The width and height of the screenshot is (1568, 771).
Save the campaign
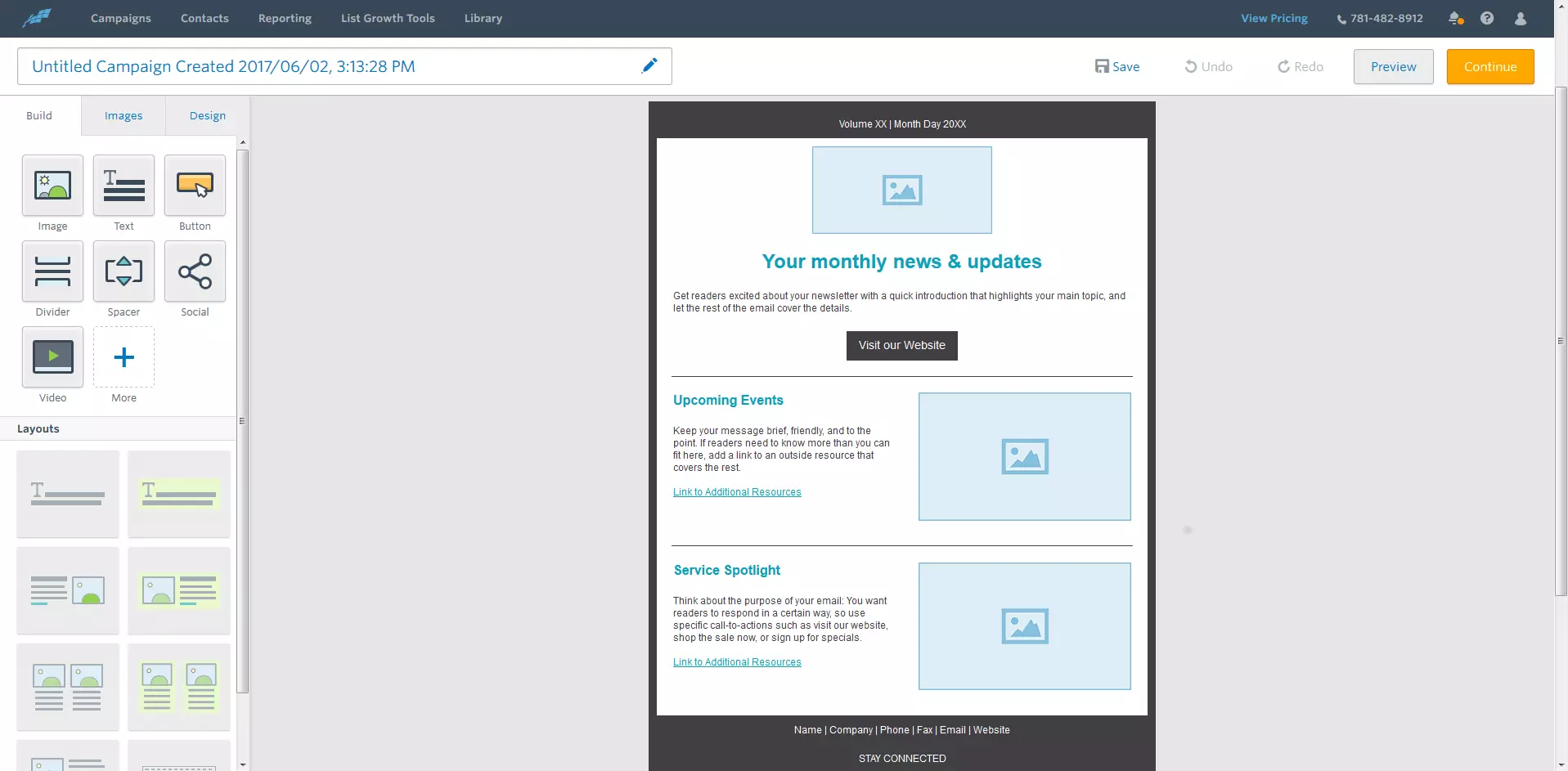point(1117,66)
